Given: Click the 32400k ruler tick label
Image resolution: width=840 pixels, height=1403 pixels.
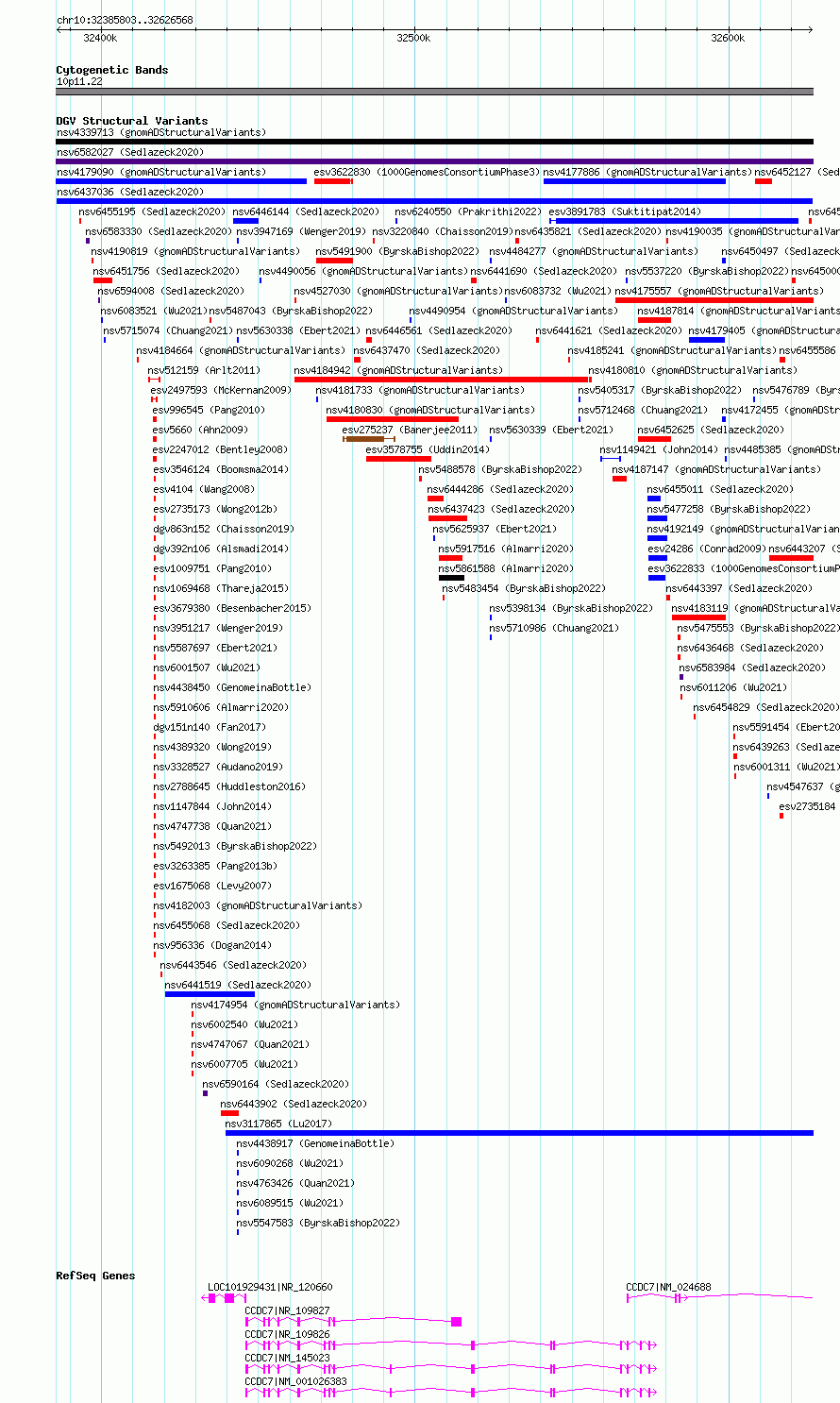Looking at the screenshot, I should tap(100, 38).
